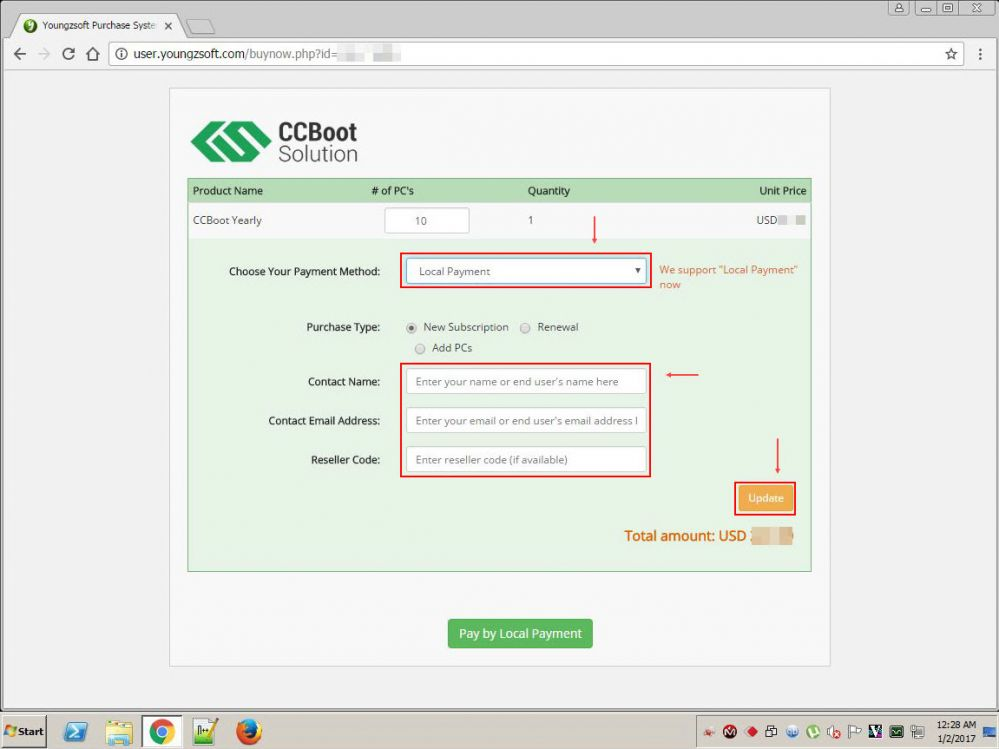Viewport: 999px width, 749px height.
Task: Open Firefox from the taskbar
Action: click(249, 731)
